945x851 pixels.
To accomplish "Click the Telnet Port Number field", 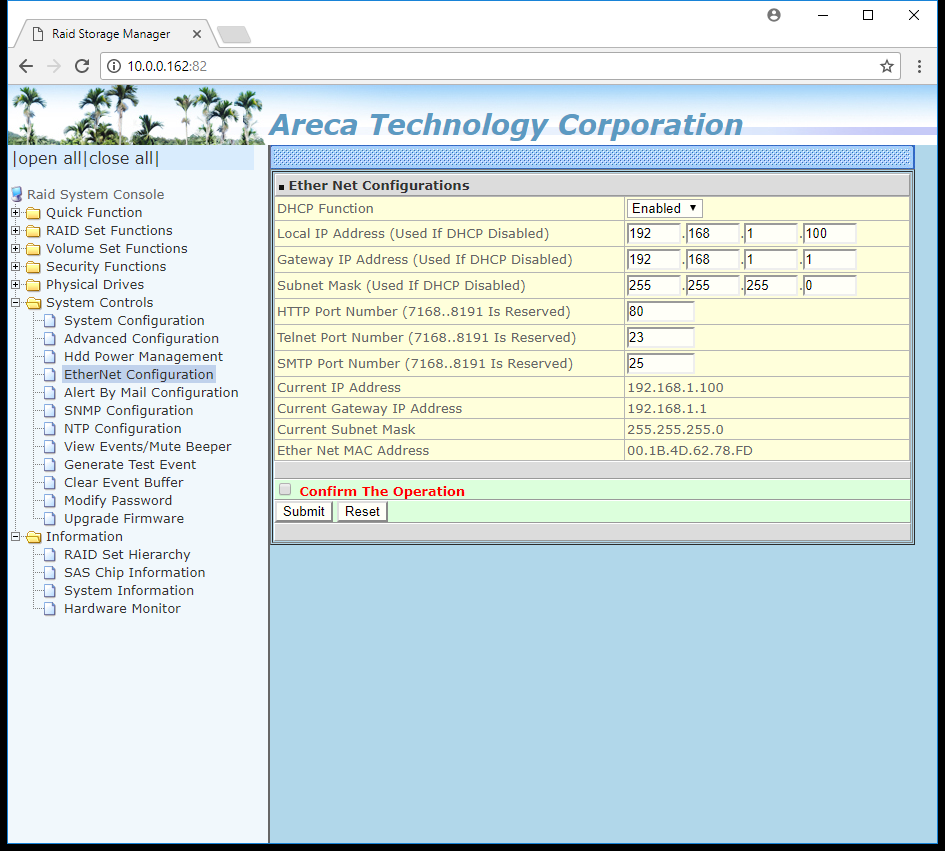I will coord(661,338).
